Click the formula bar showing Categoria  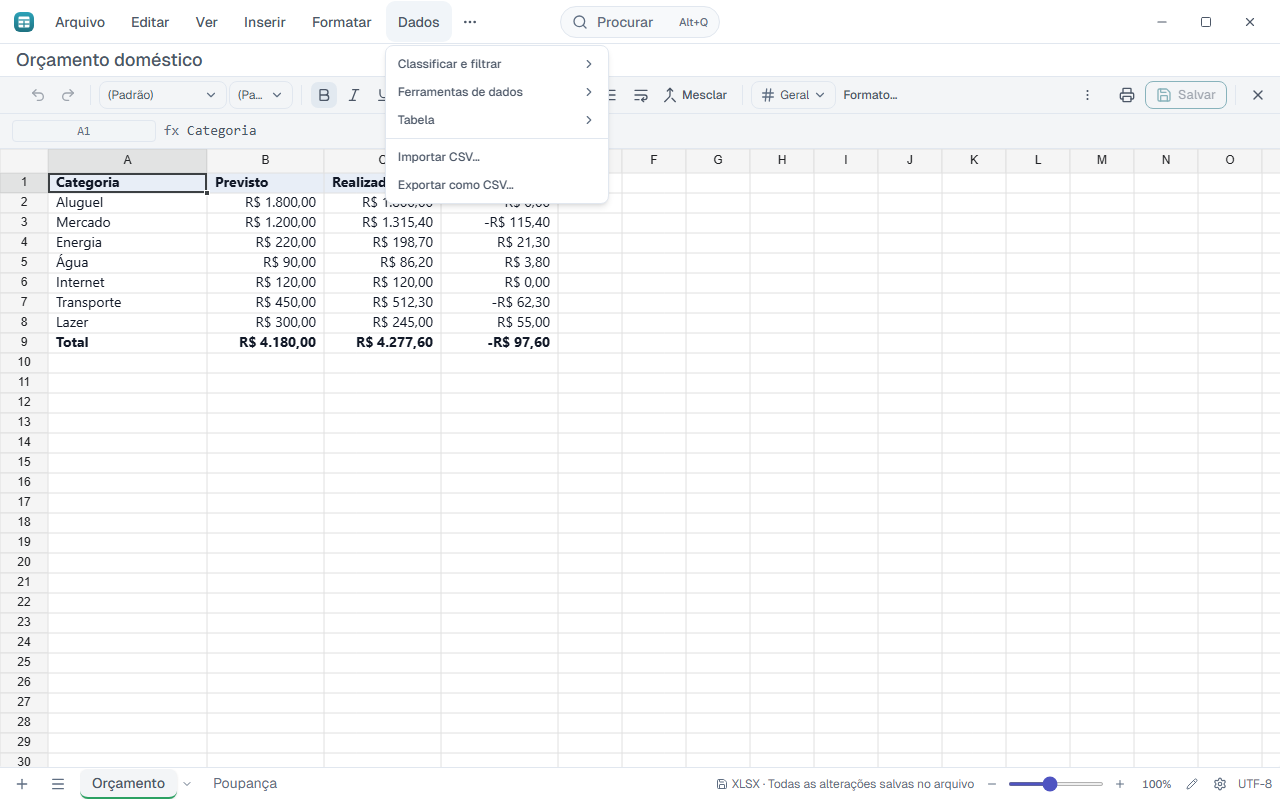720,130
